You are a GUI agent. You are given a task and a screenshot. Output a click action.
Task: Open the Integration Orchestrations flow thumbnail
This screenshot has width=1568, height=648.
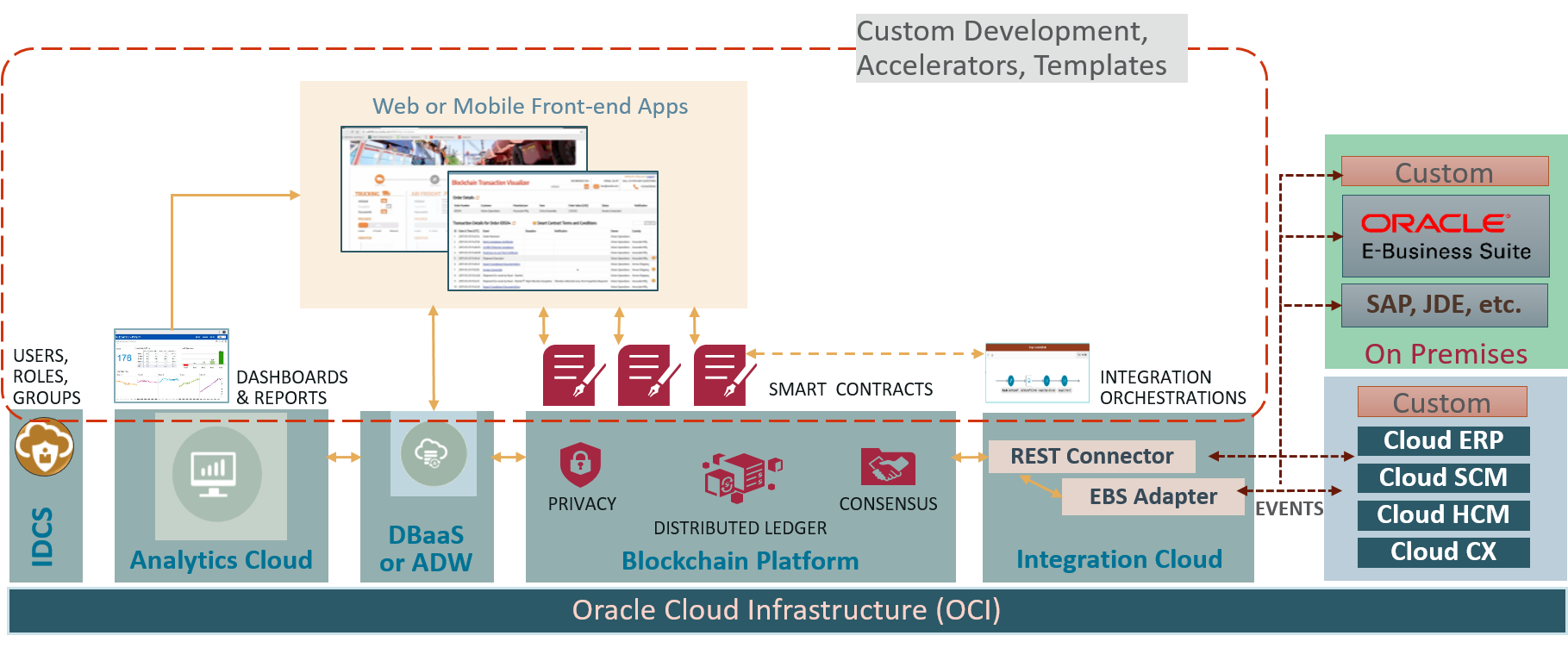[1038, 373]
